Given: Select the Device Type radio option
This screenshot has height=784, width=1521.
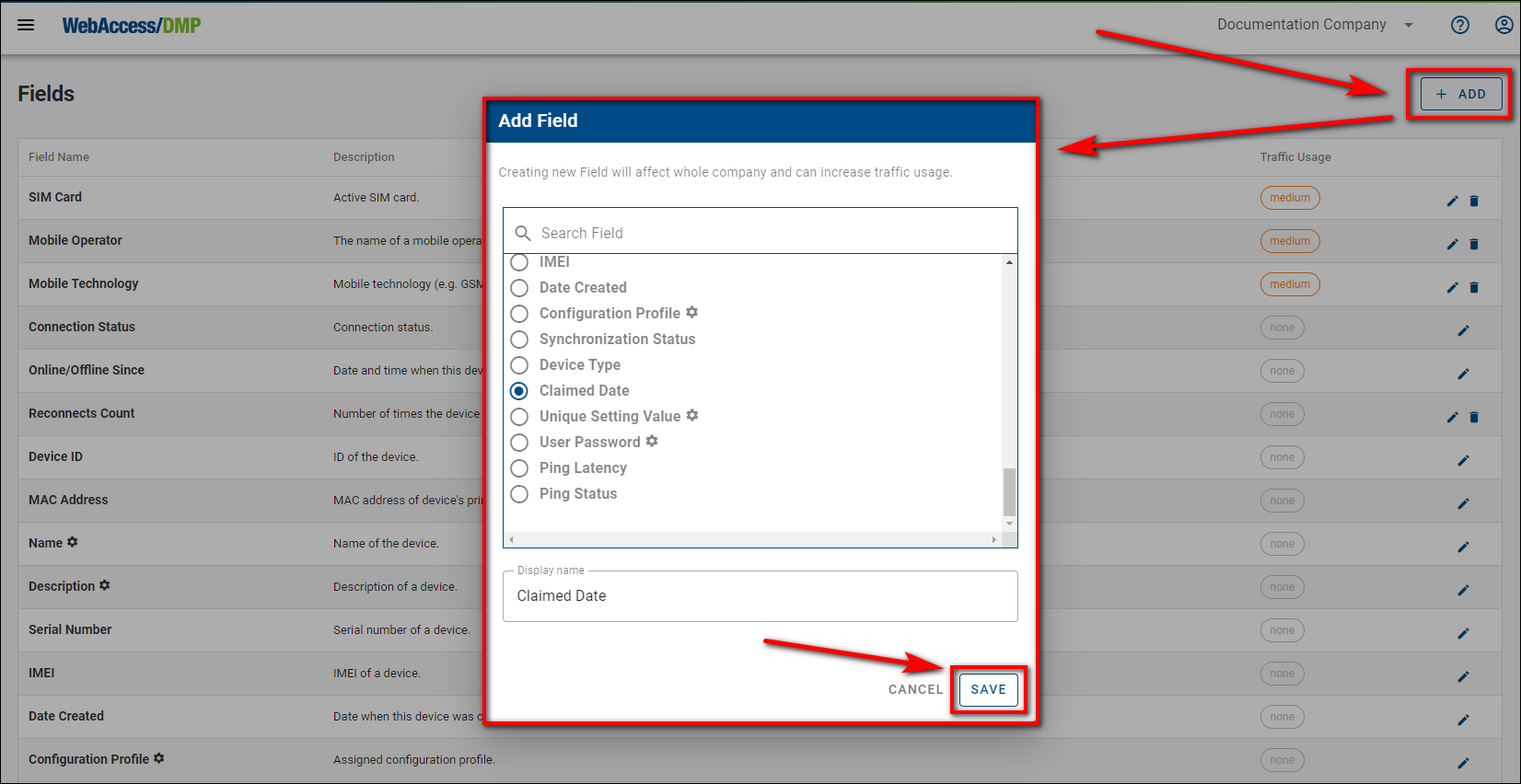Looking at the screenshot, I should [519, 365].
